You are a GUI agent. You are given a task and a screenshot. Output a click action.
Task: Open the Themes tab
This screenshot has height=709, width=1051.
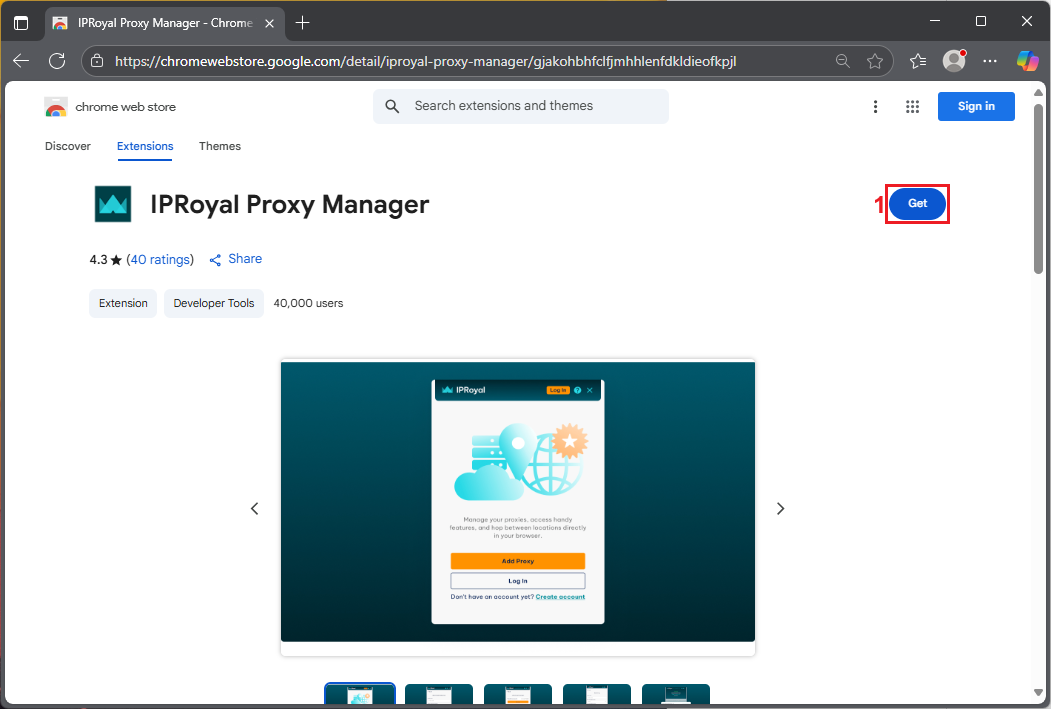(220, 146)
